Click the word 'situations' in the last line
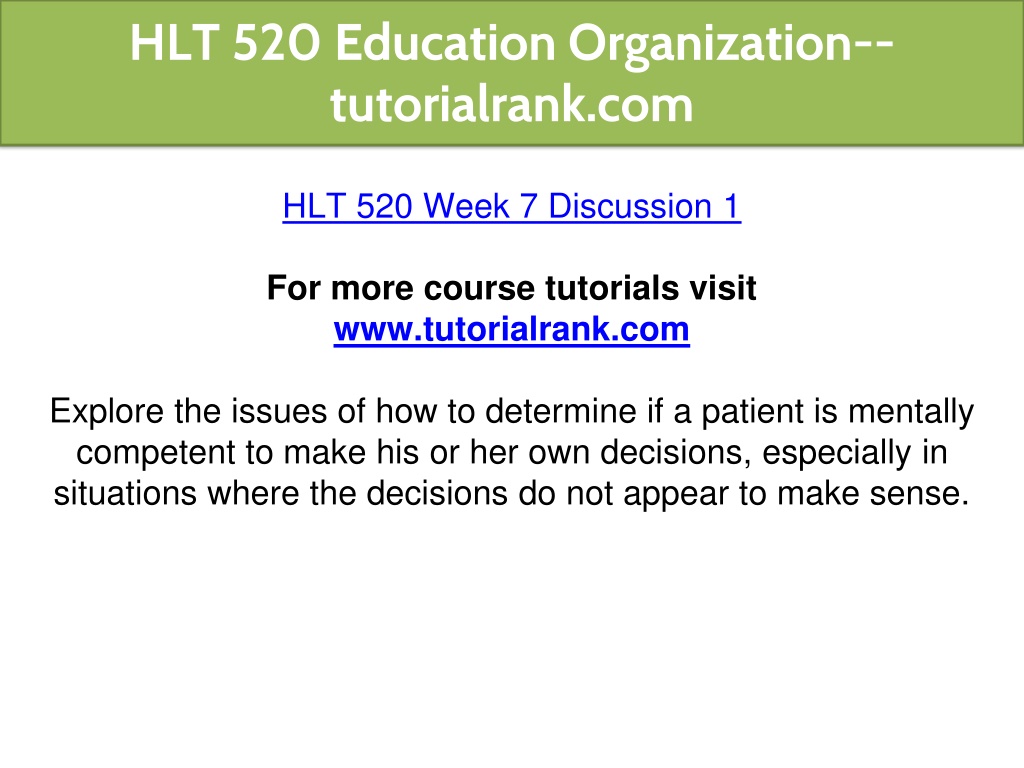This screenshot has height=768, width=1024. pyautogui.click(x=125, y=493)
